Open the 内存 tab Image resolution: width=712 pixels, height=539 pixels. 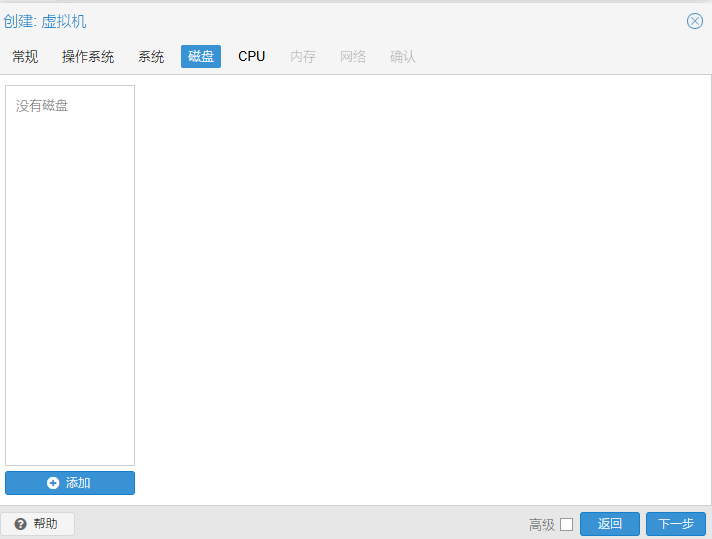(303, 56)
